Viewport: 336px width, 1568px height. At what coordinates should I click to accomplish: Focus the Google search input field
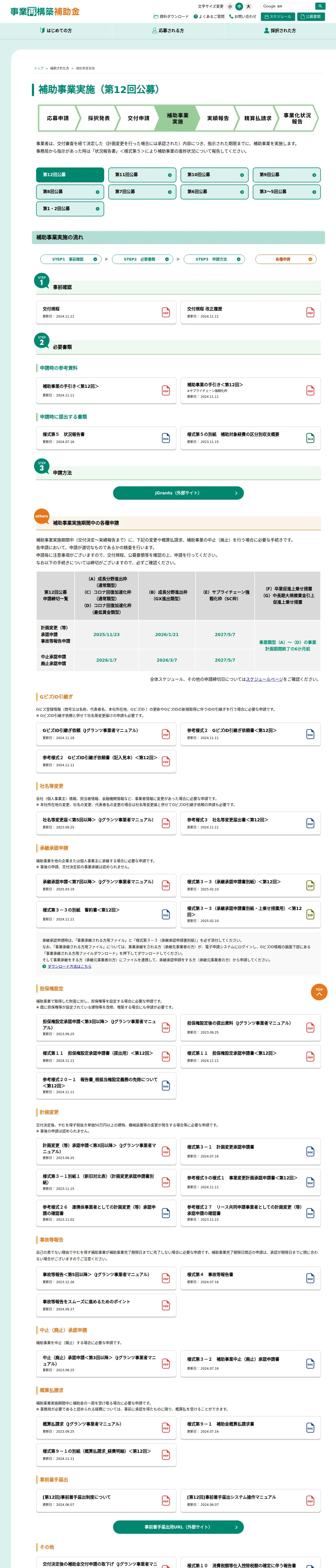288,6
